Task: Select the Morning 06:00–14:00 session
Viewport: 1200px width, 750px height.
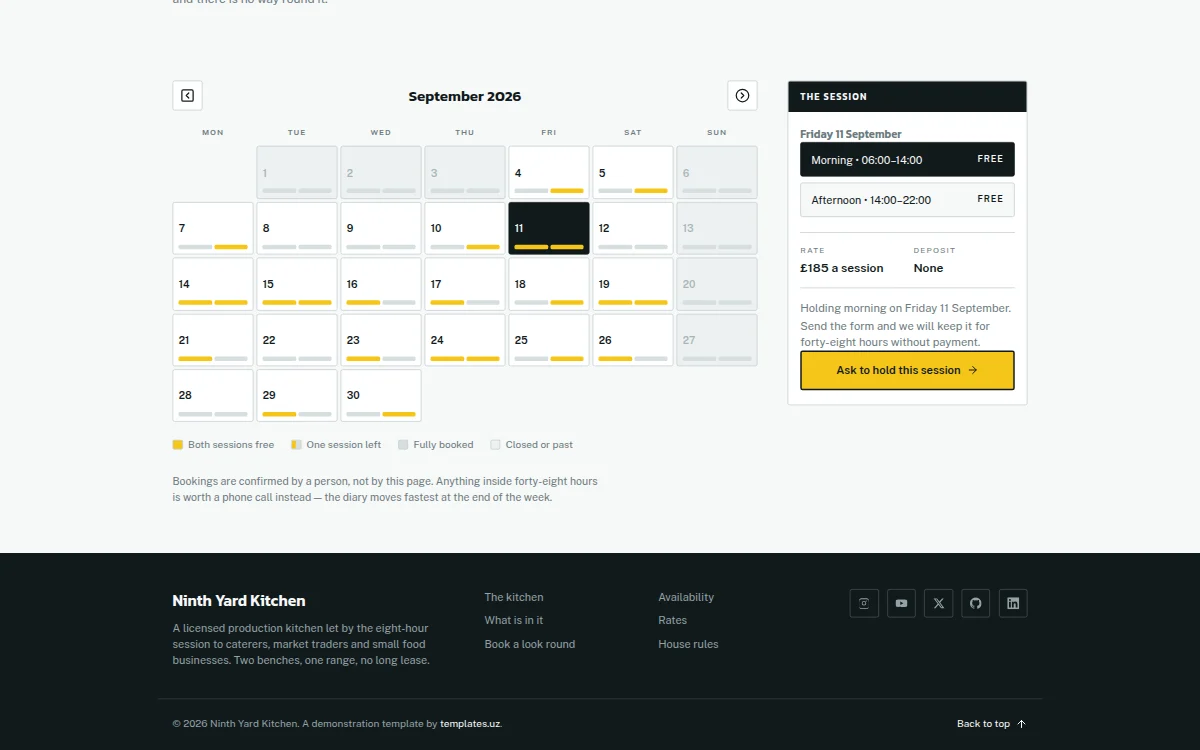Action: pos(907,159)
